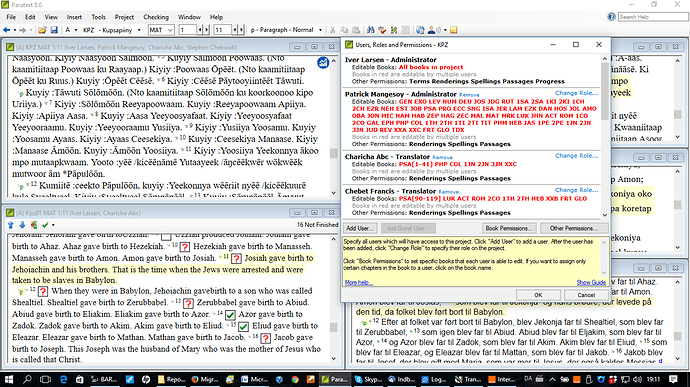Screen dimensions: 690x387
Task: Open Task View on taskbar
Action: point(45,379)
